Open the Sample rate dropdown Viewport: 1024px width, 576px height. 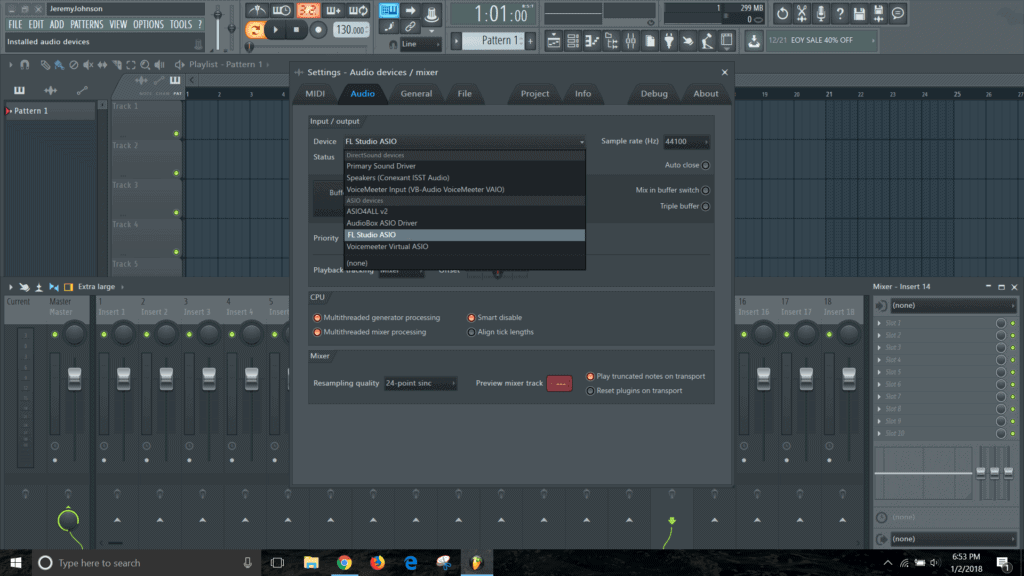coord(686,141)
